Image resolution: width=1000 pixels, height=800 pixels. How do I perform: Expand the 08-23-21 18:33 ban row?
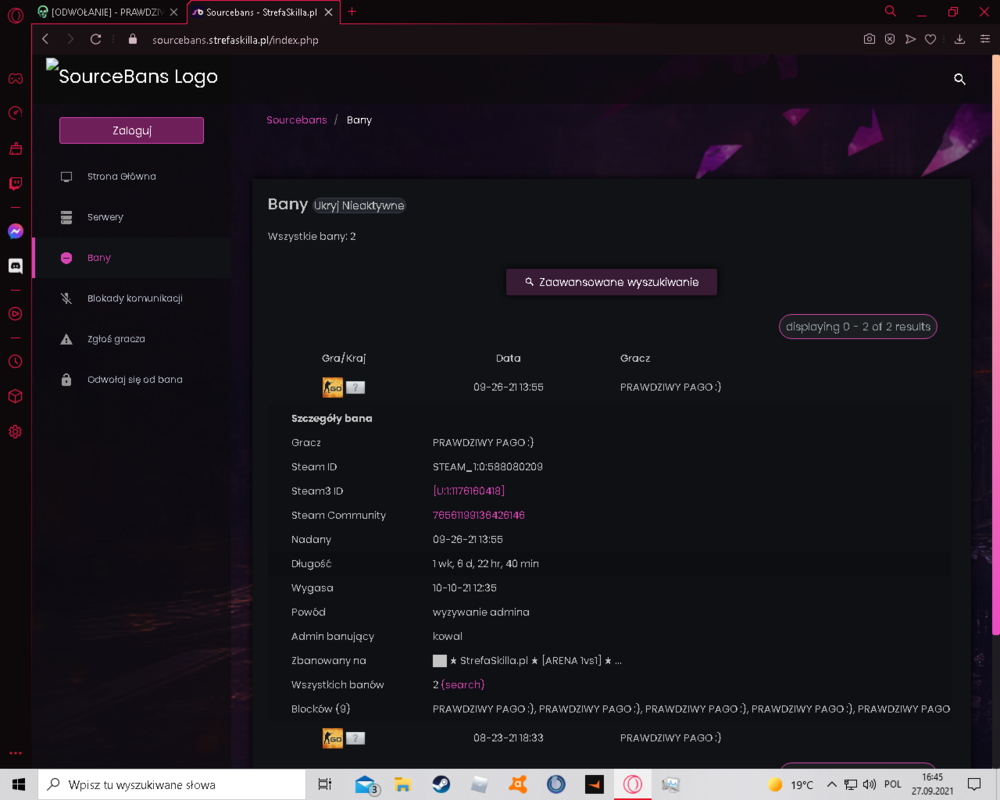pyautogui.click(x=609, y=738)
